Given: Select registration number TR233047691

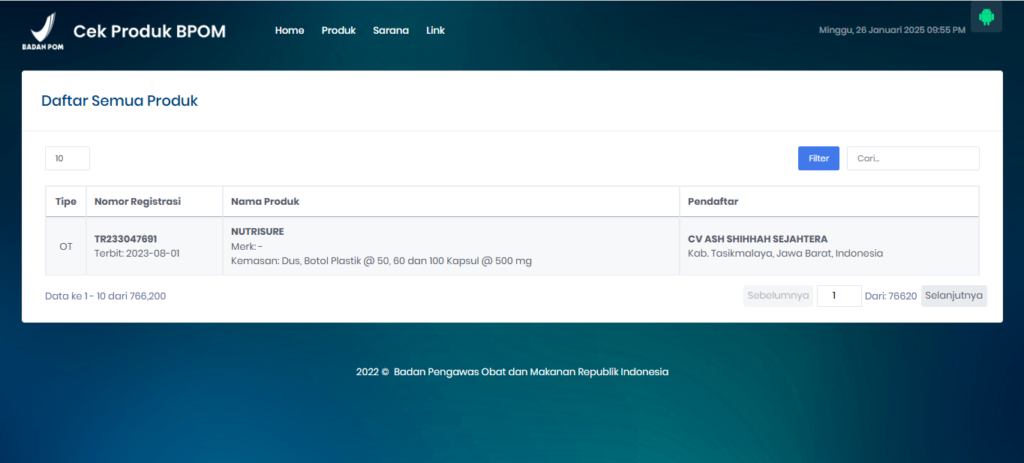Looking at the screenshot, I should tap(125, 239).
